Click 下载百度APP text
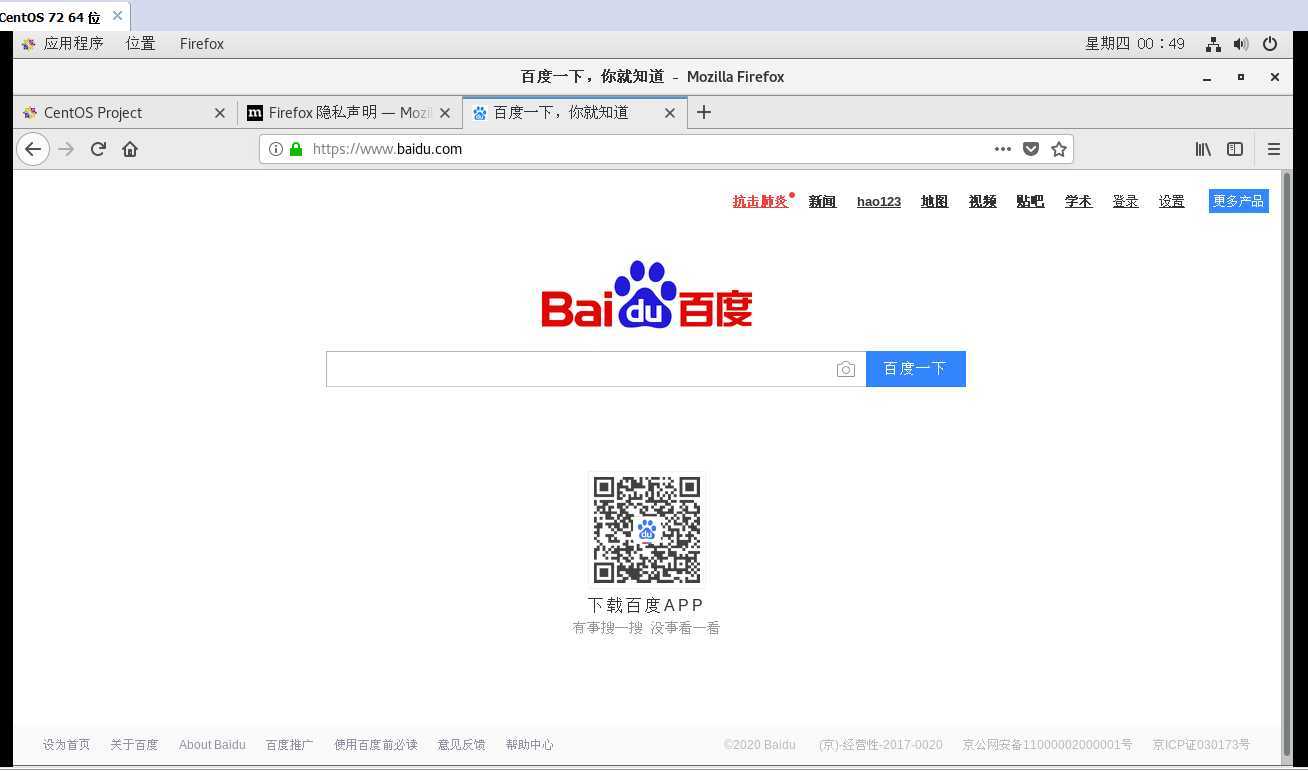Image resolution: width=1308 pixels, height=771 pixels. [x=646, y=605]
